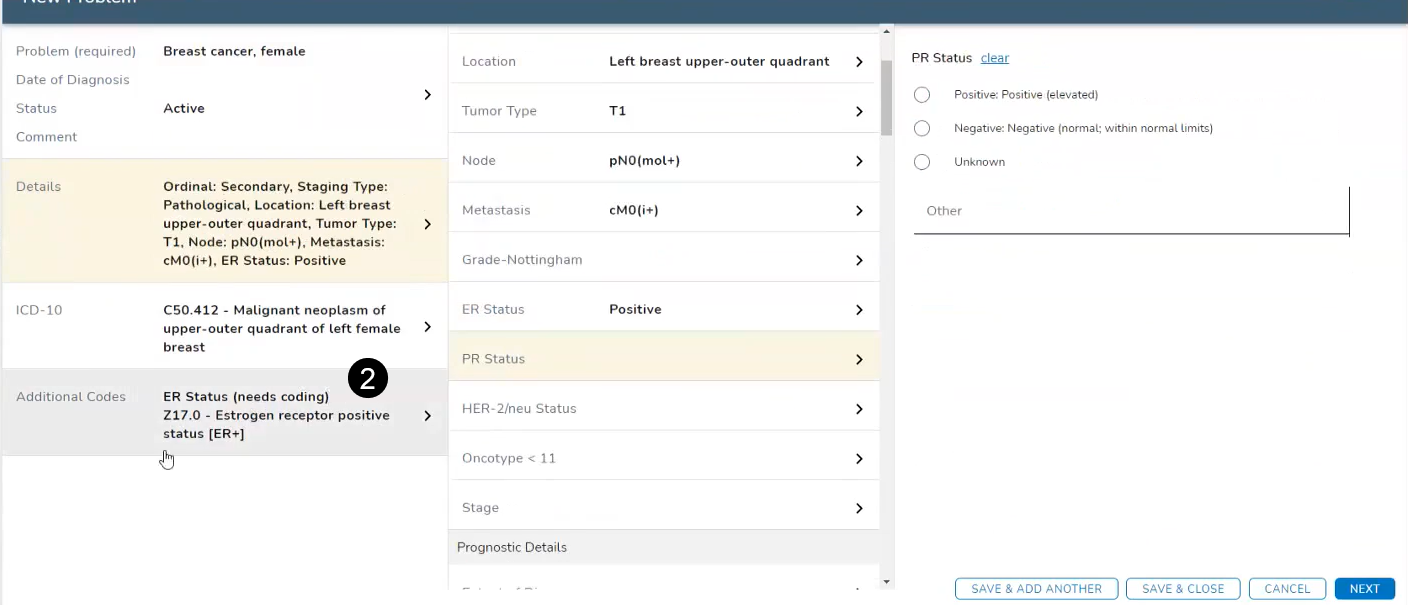Image resolution: width=1408 pixels, height=606 pixels.
Task: Open the ICD-10 section chevron
Action: (427, 327)
